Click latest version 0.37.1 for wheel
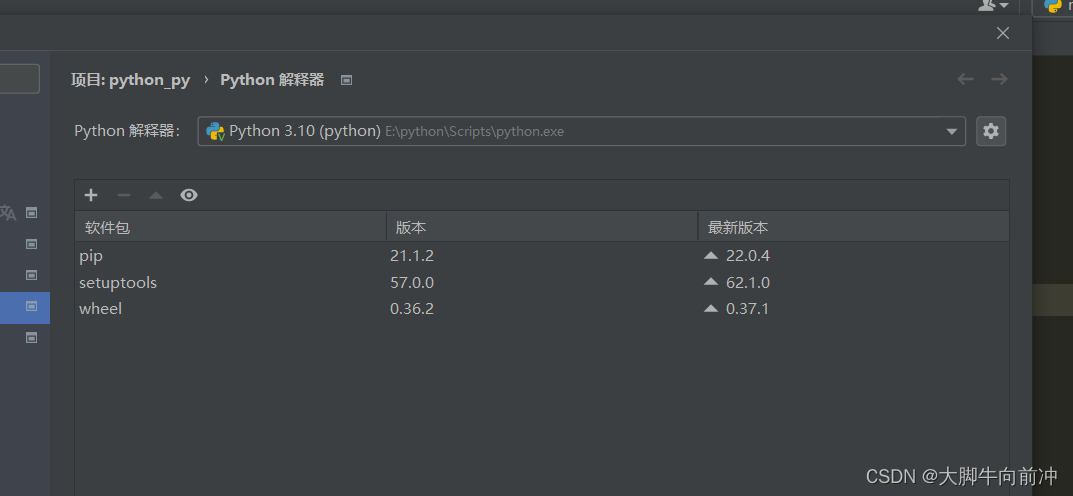Screen dimensions: 1073x496 (747, 309)
